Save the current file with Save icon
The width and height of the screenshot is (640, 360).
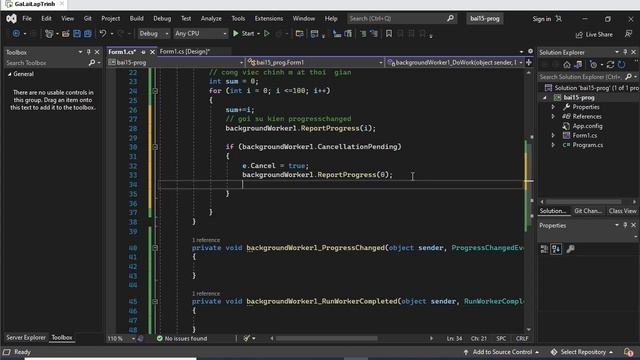pyautogui.click(x=77, y=33)
